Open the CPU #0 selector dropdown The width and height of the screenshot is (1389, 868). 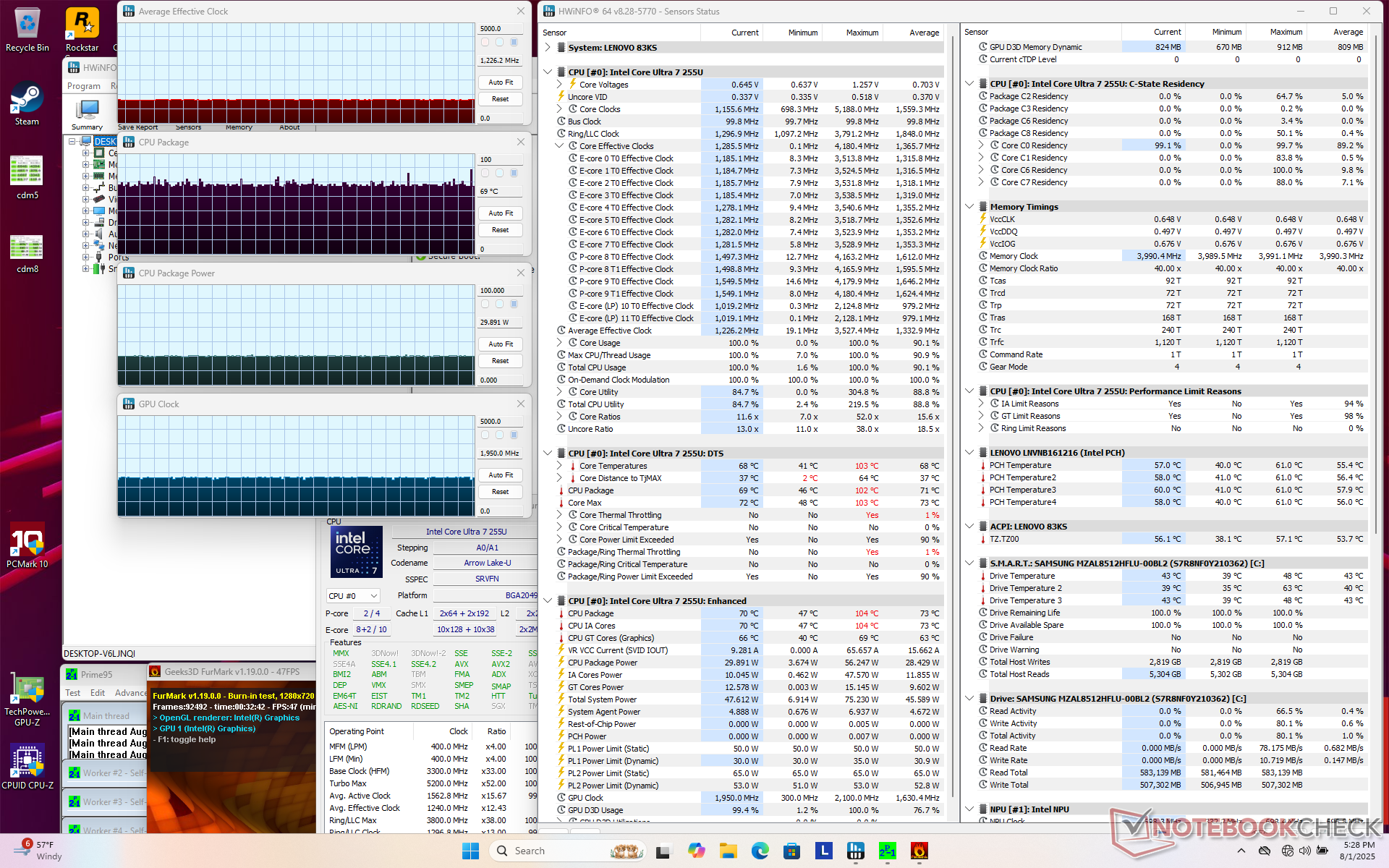[353, 596]
